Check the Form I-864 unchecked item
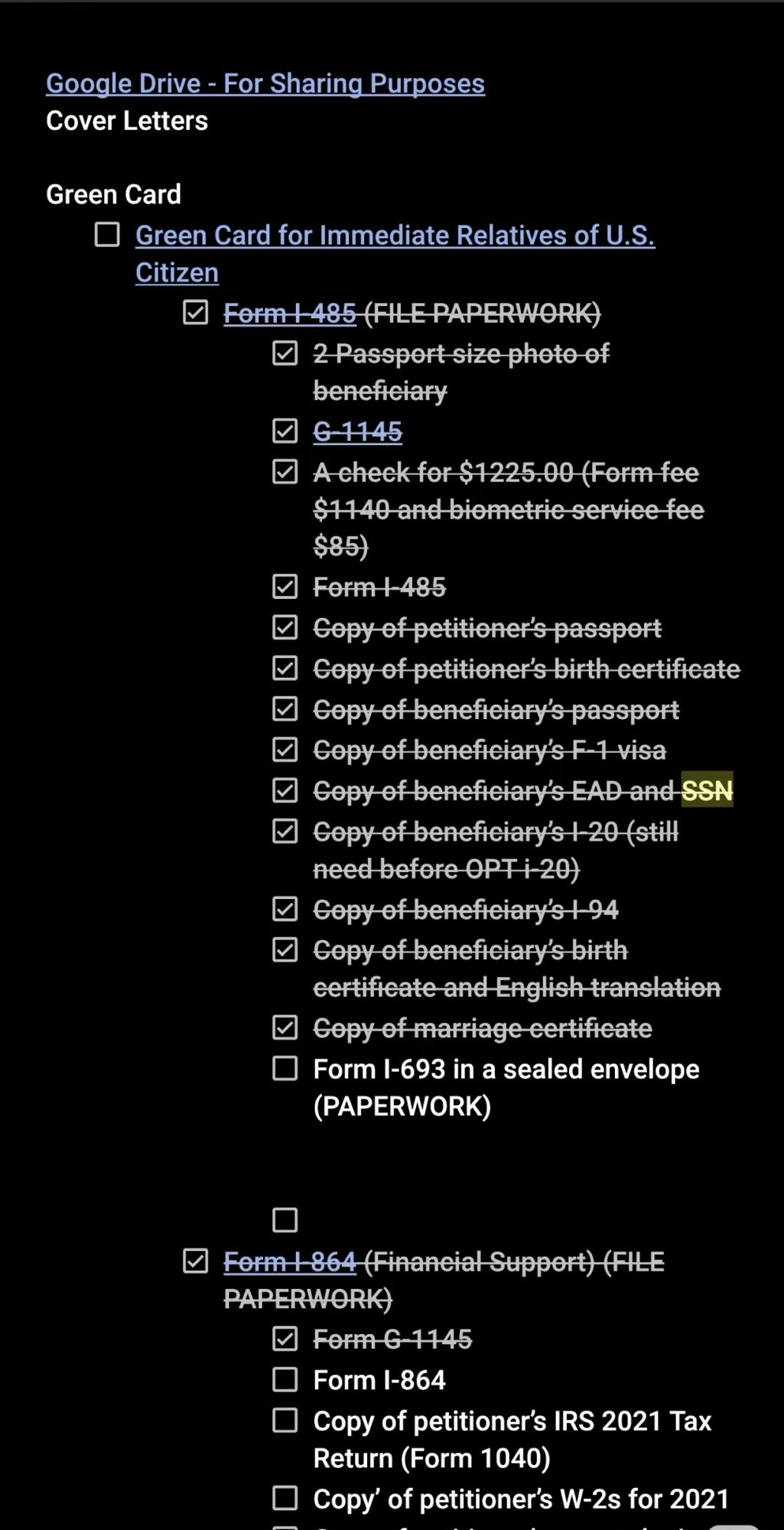The image size is (784, 1530). (285, 1380)
